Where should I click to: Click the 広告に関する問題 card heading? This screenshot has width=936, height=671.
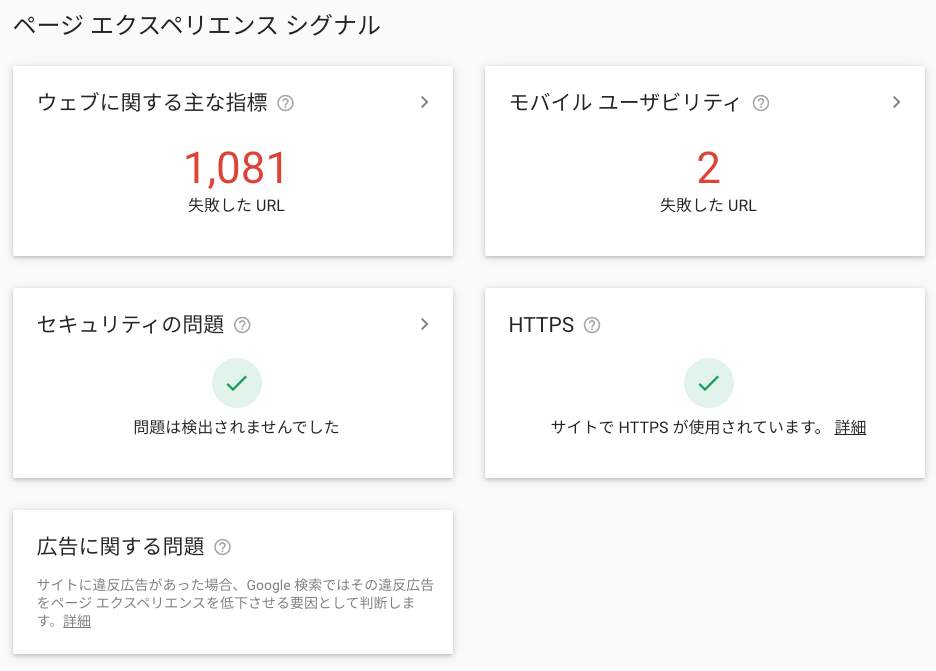pos(121,546)
